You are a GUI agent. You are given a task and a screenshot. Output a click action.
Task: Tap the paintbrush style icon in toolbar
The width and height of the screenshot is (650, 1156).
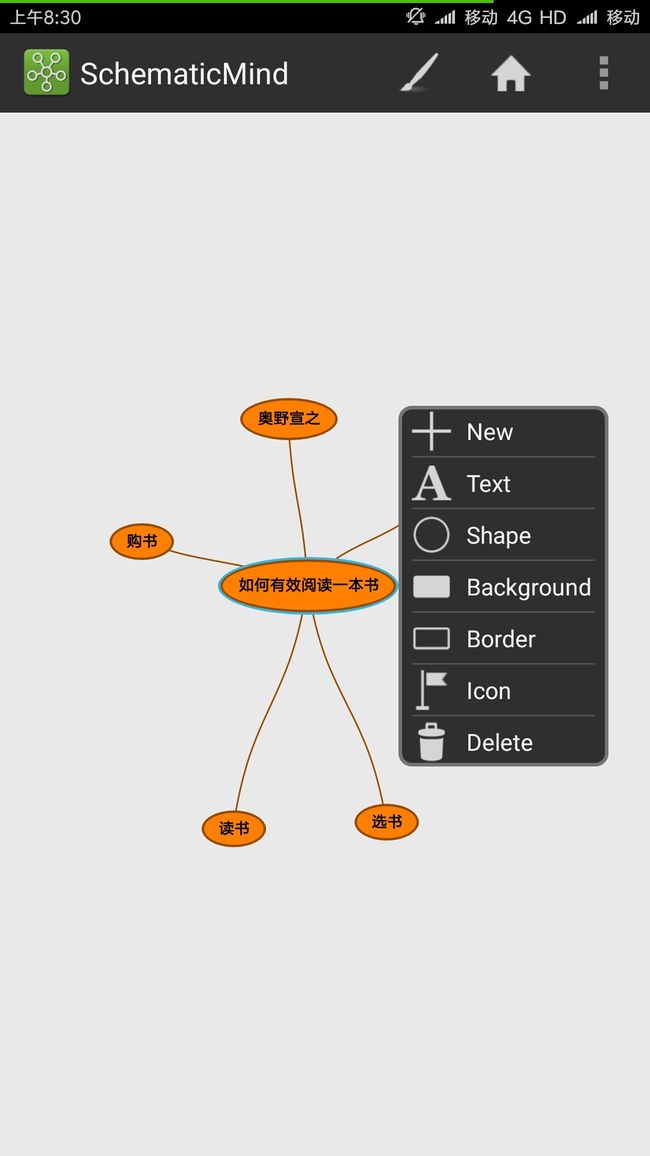[419, 73]
